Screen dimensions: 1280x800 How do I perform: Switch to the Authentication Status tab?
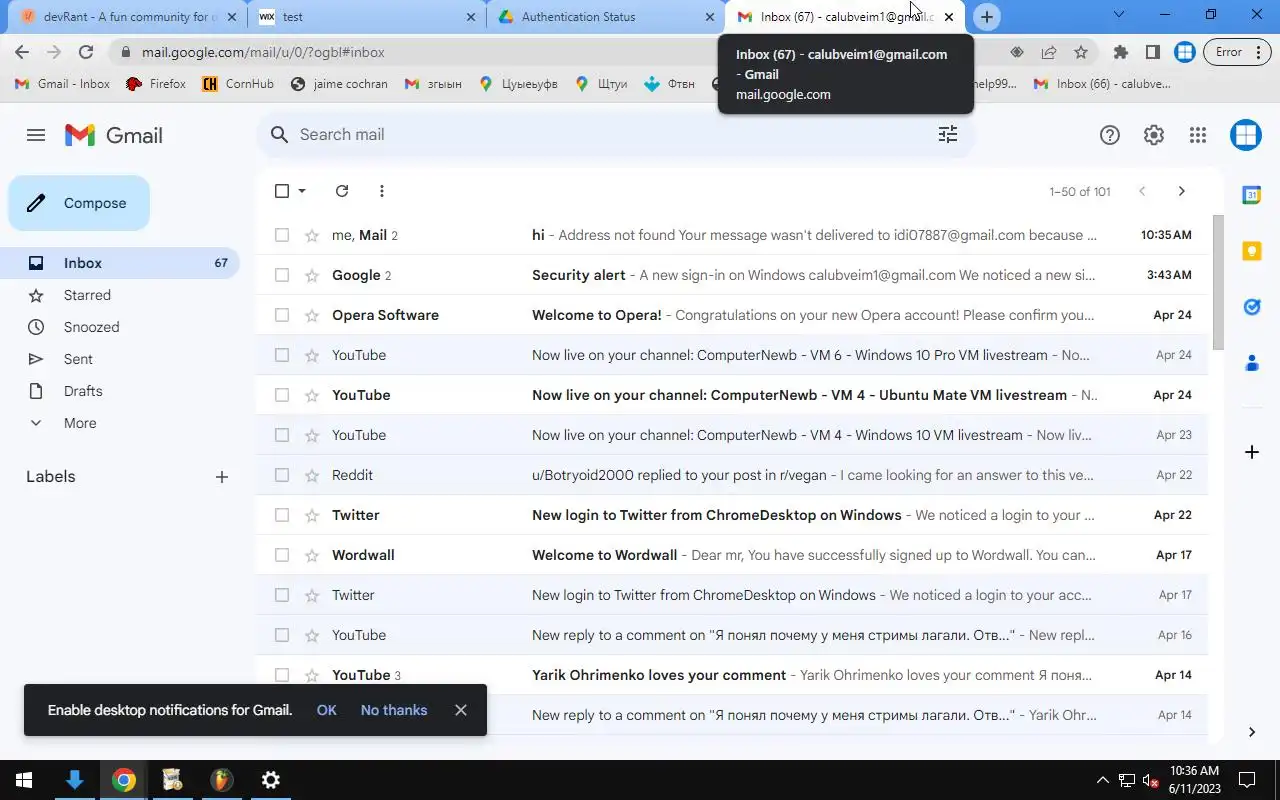pos(606,17)
